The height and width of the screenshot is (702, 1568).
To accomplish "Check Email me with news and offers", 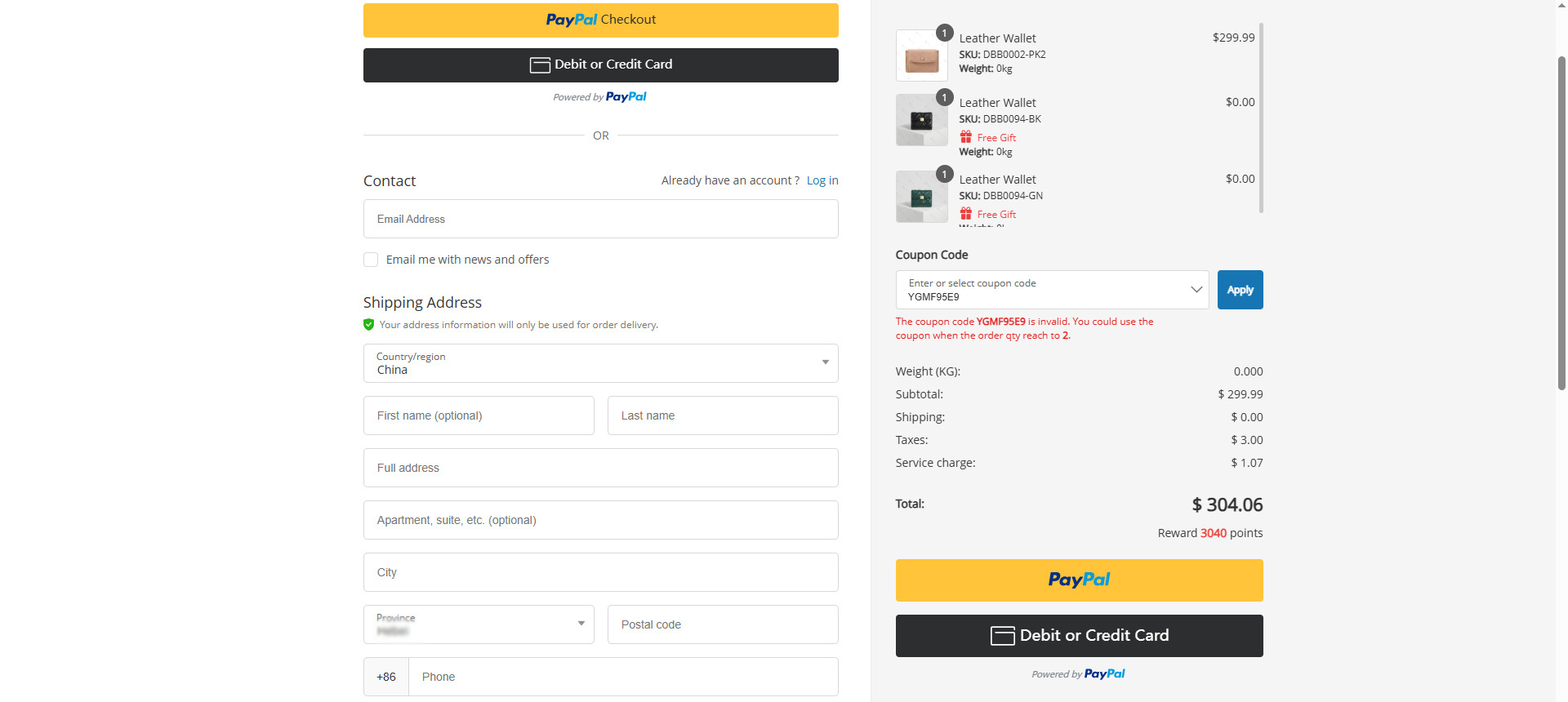I will (371, 260).
